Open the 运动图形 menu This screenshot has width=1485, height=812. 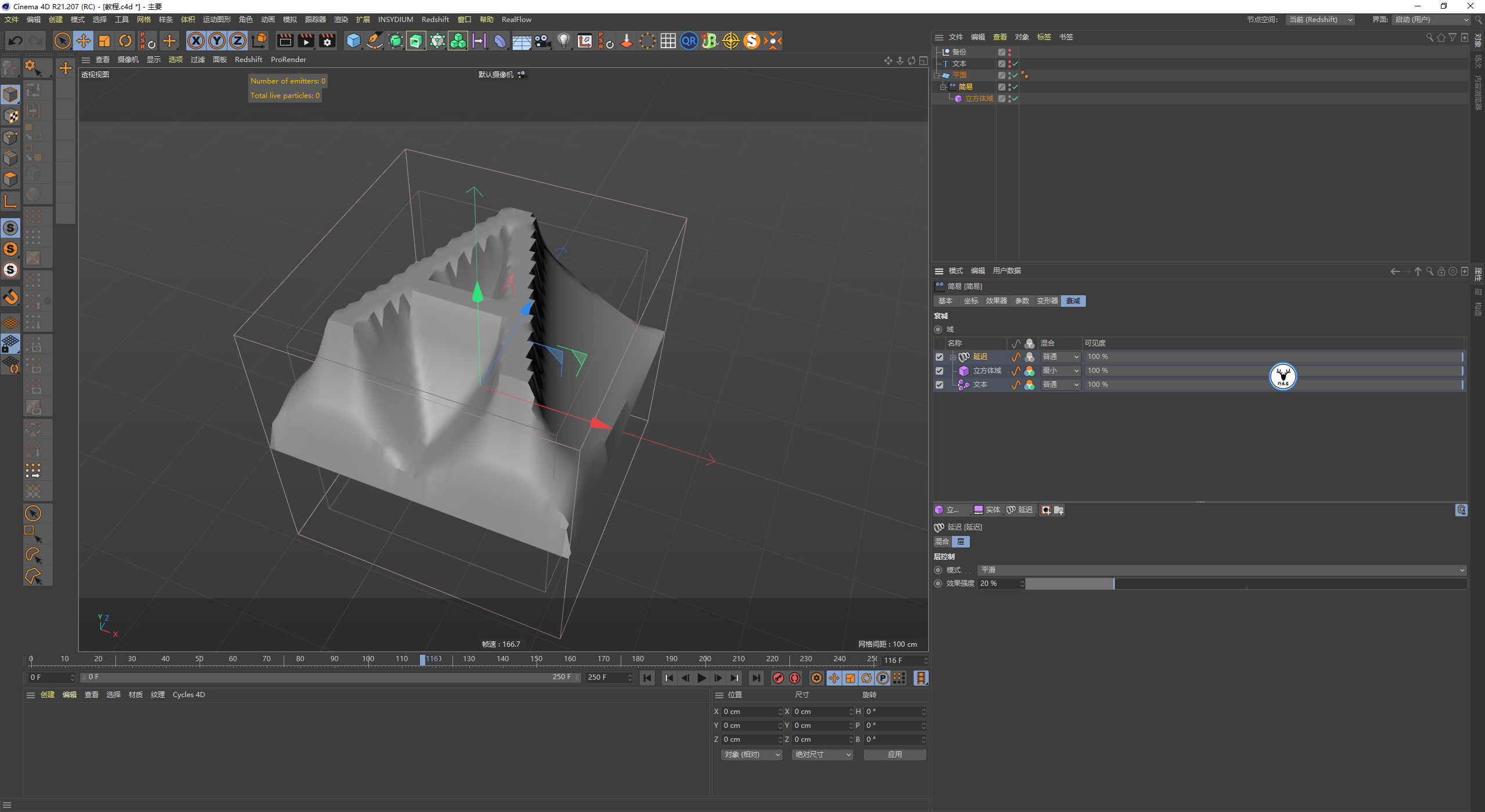tap(216, 20)
